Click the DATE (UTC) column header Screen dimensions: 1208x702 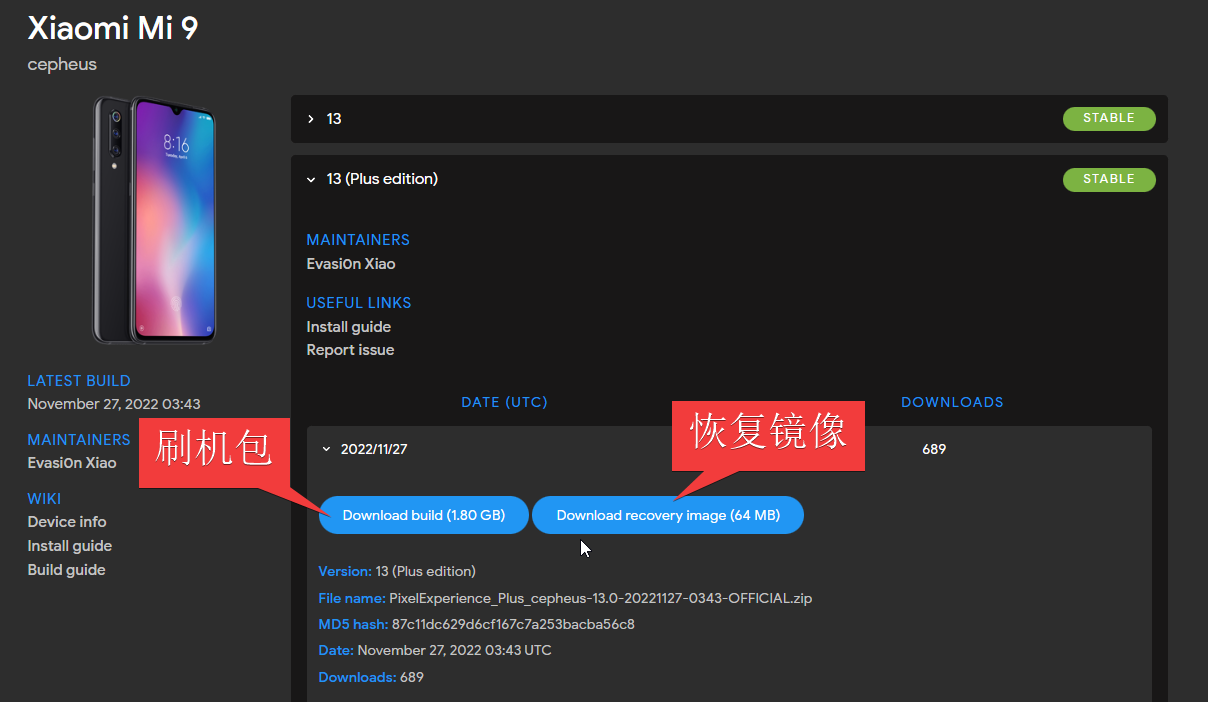click(x=504, y=402)
